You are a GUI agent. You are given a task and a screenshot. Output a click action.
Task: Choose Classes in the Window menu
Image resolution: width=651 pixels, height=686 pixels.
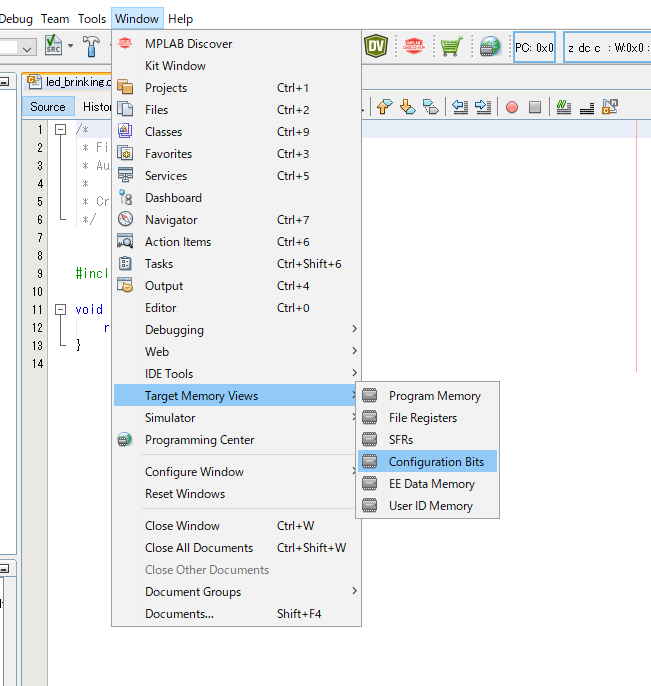(x=237, y=132)
